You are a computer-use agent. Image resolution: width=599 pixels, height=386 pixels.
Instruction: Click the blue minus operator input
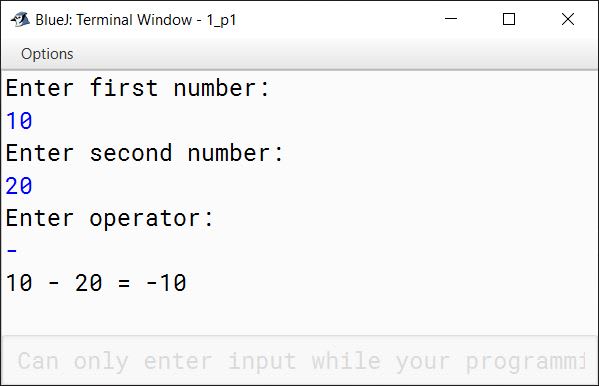coord(12,251)
